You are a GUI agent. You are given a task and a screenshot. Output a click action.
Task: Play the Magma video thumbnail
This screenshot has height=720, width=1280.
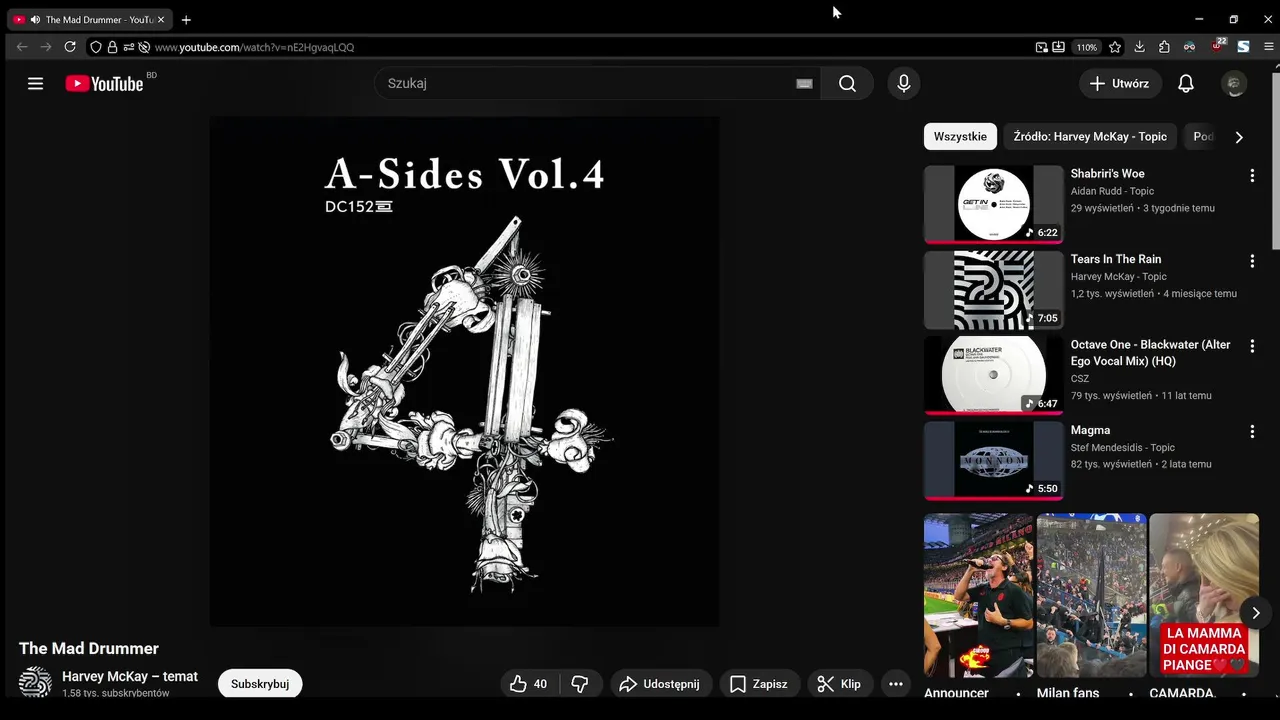tap(993, 461)
